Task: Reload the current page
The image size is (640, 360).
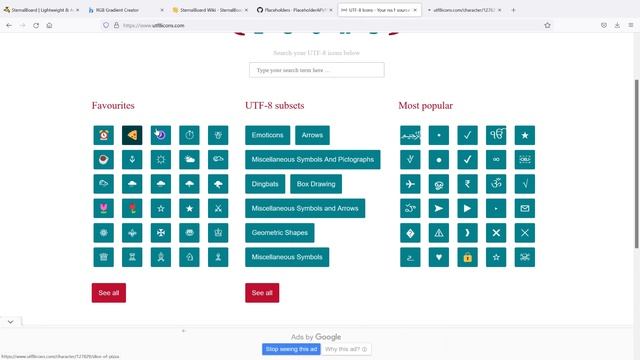Action: click(36, 25)
